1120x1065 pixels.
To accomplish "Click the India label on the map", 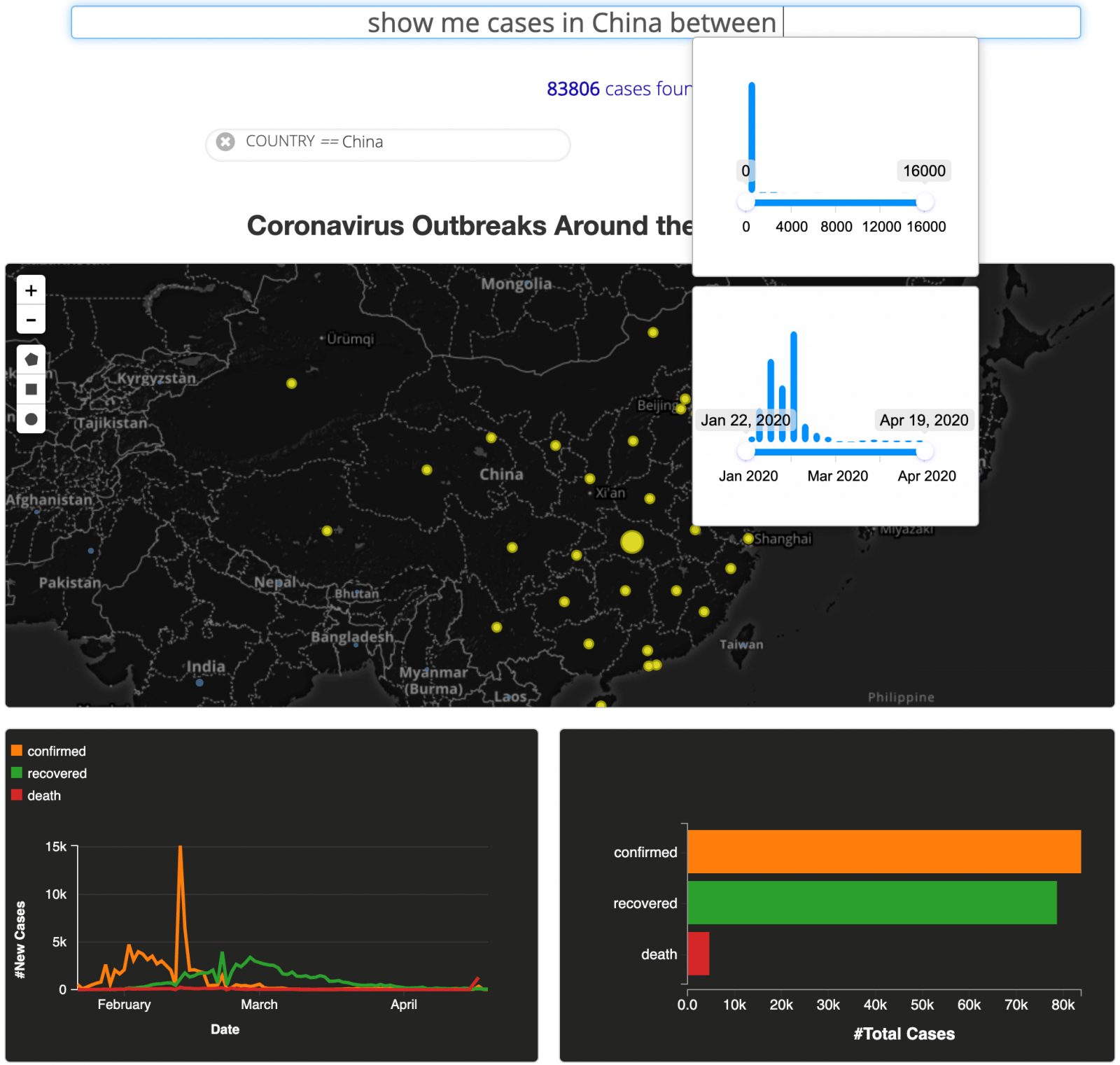I will [206, 666].
